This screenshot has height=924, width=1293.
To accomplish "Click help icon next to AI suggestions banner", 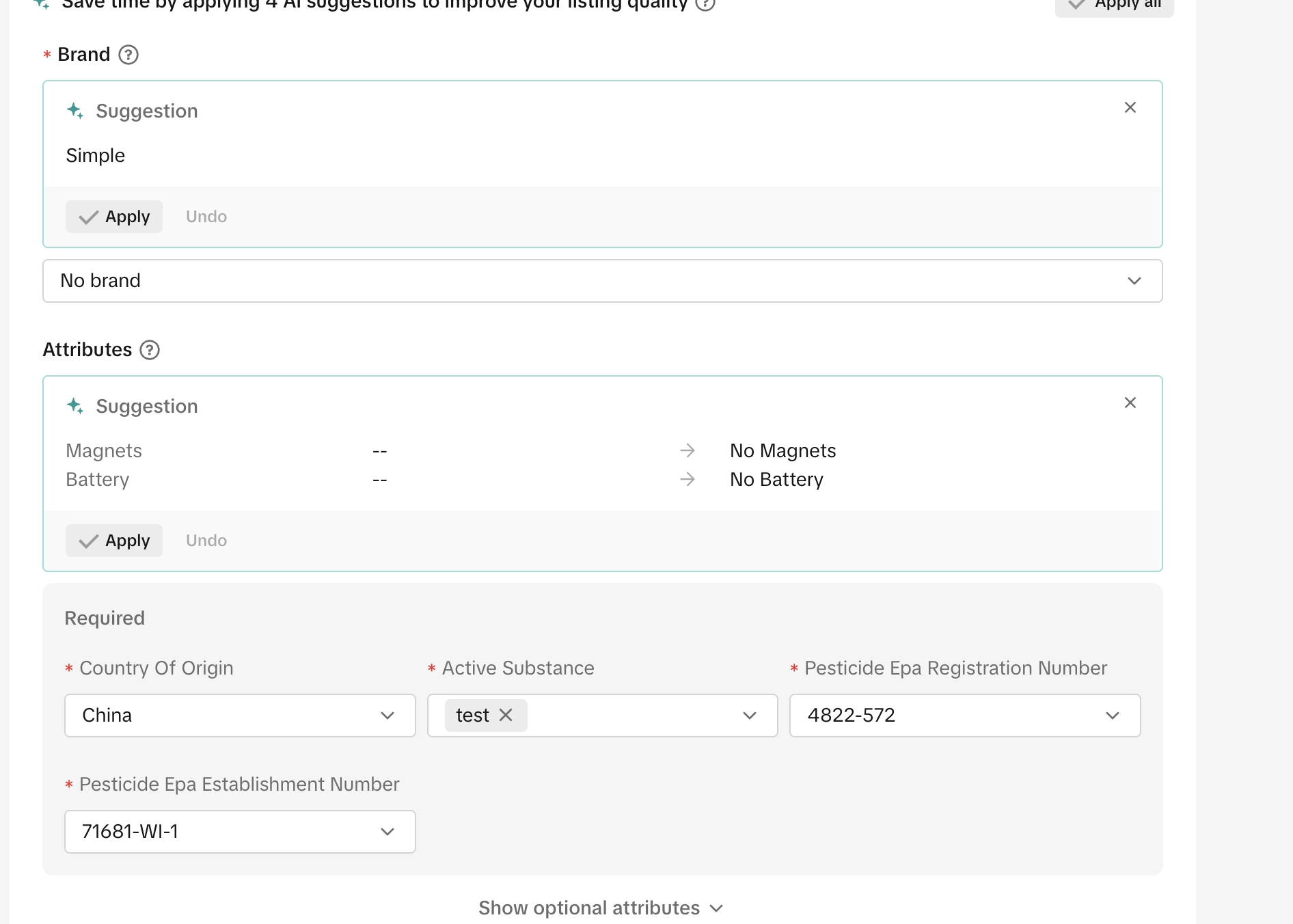I will pyautogui.click(x=705, y=4).
